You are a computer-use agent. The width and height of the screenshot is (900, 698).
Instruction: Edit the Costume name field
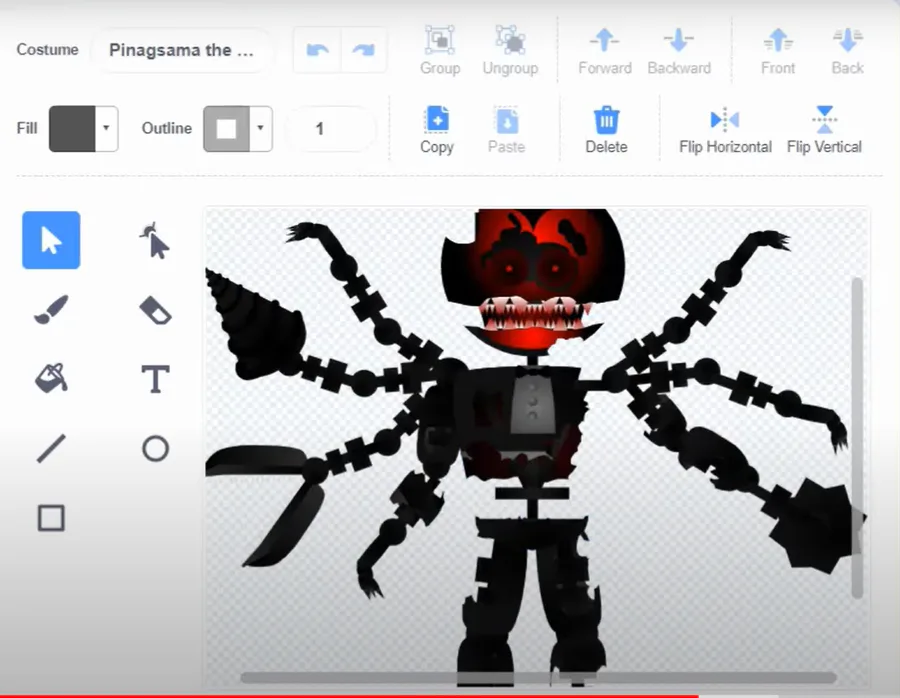click(x=181, y=50)
